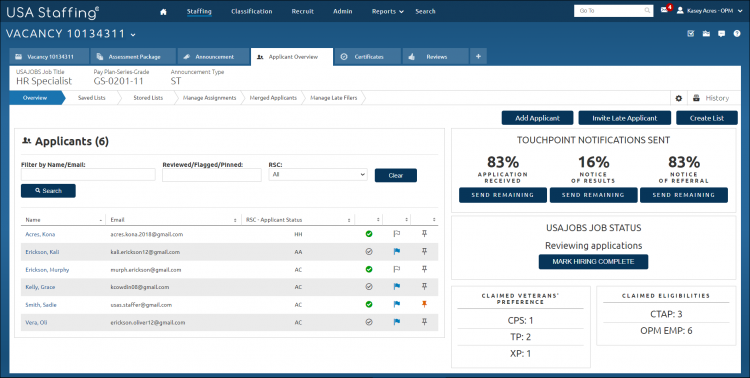The width and height of the screenshot is (750, 378).
Task: Unpin applicant Smith, Sadie
Action: click(x=424, y=304)
